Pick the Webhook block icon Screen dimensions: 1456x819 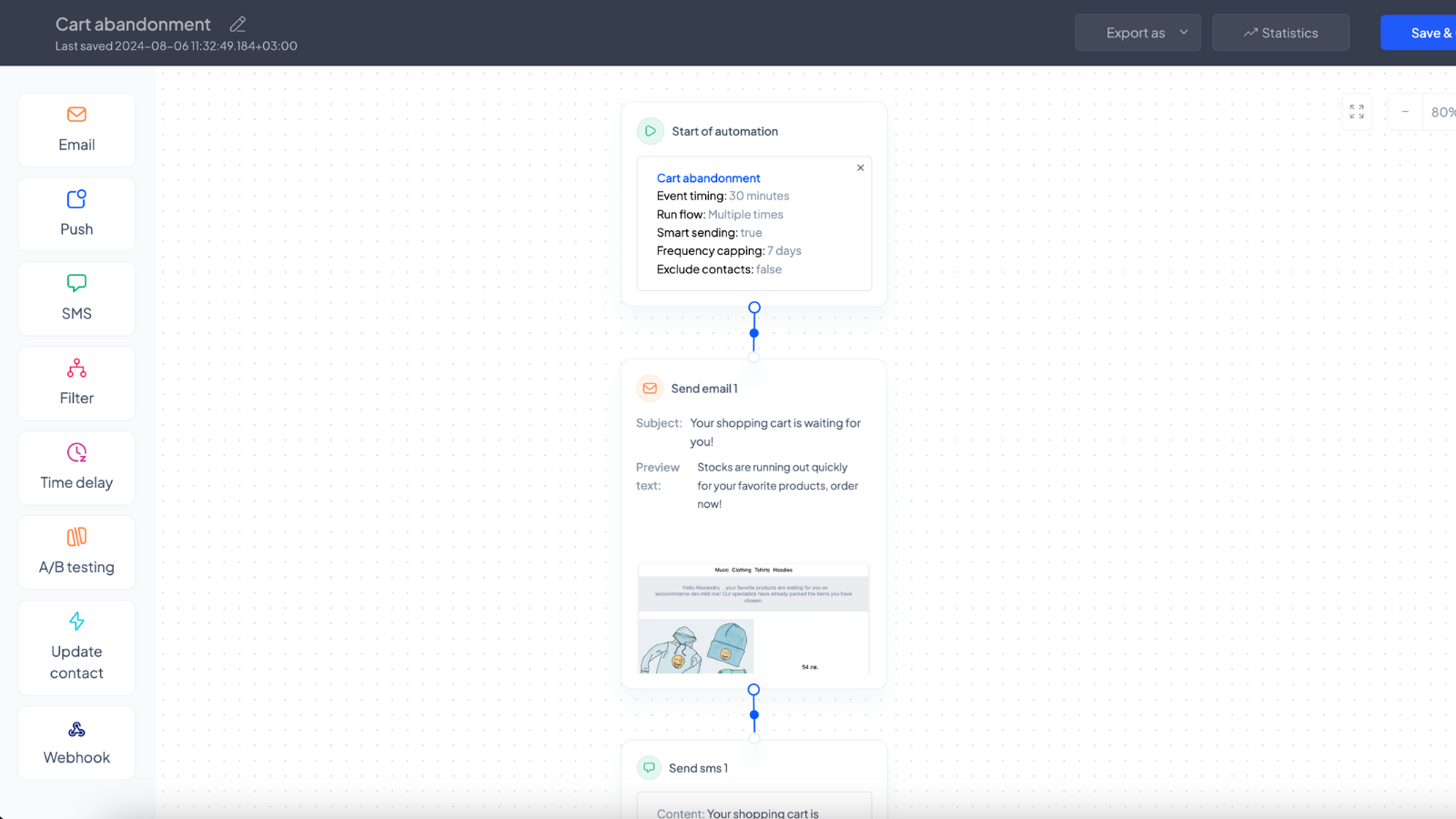76,729
